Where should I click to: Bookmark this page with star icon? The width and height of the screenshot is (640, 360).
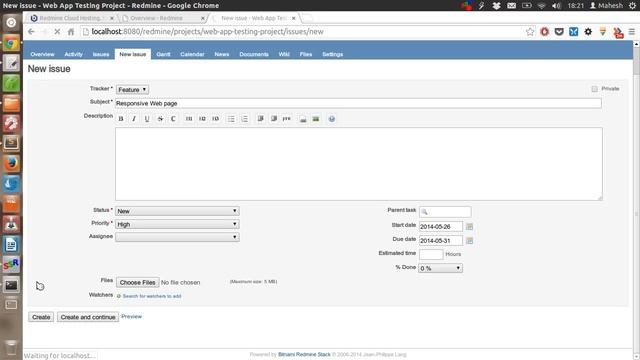coord(530,32)
